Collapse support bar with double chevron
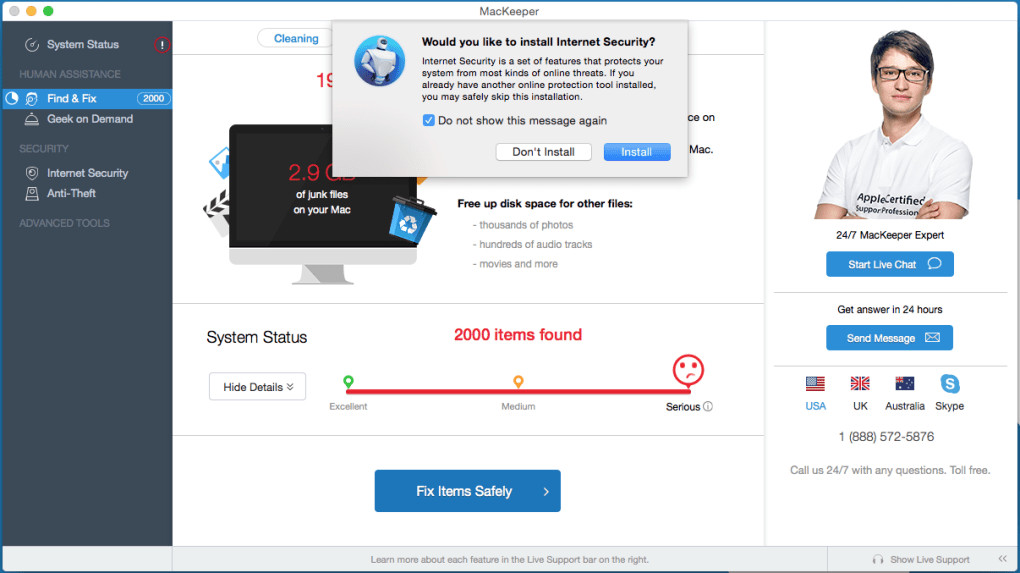This screenshot has width=1020, height=573. pos(1002,559)
